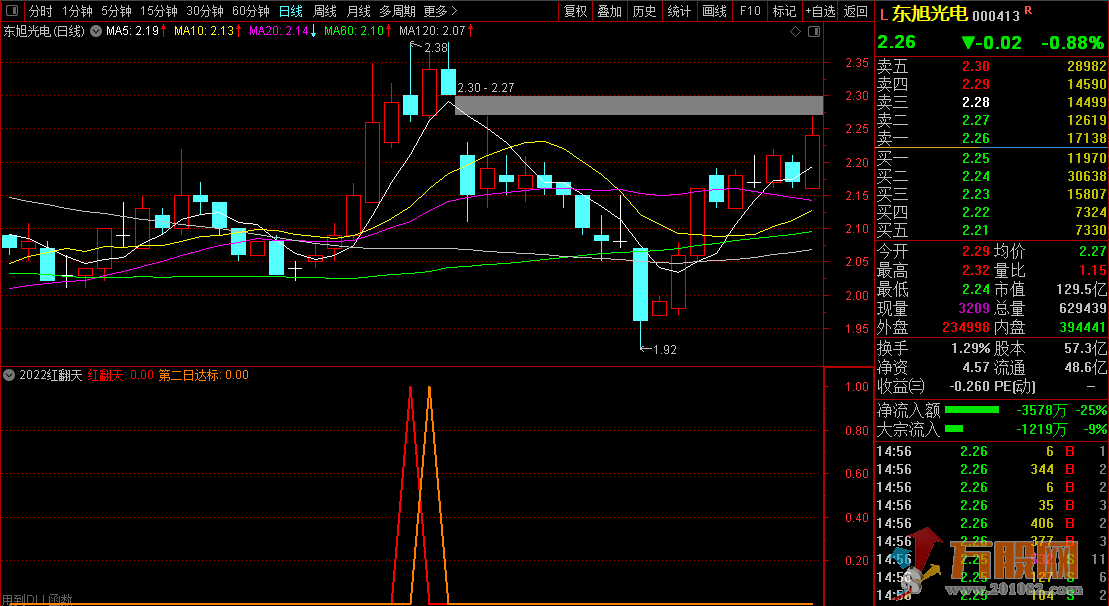Click the MA60: 2.10 indicator label
This screenshot has height=606, width=1109.
tap(354, 31)
